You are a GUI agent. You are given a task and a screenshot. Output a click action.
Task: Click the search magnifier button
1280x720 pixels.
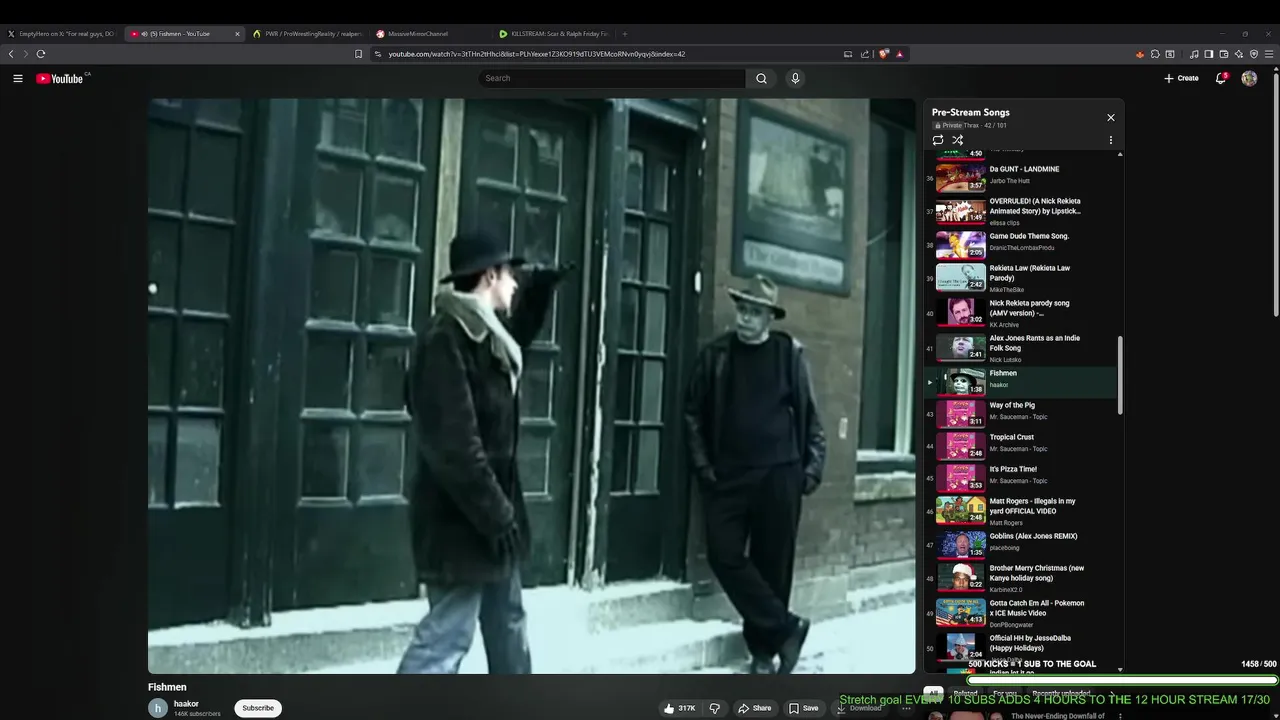point(761,78)
